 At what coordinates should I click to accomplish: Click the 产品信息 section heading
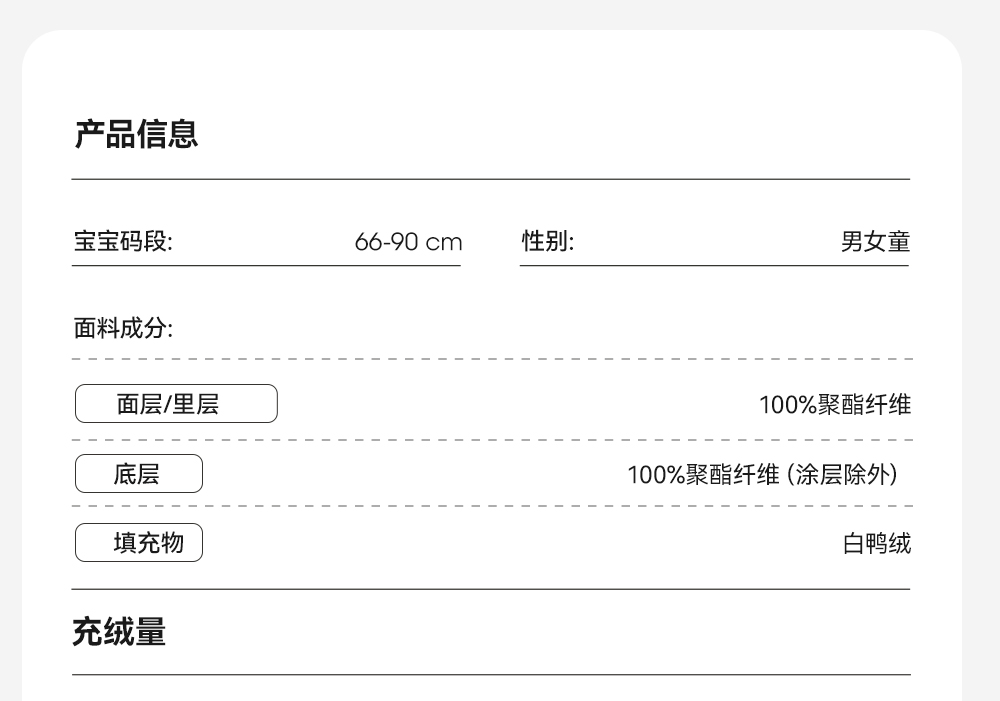[x=136, y=134]
